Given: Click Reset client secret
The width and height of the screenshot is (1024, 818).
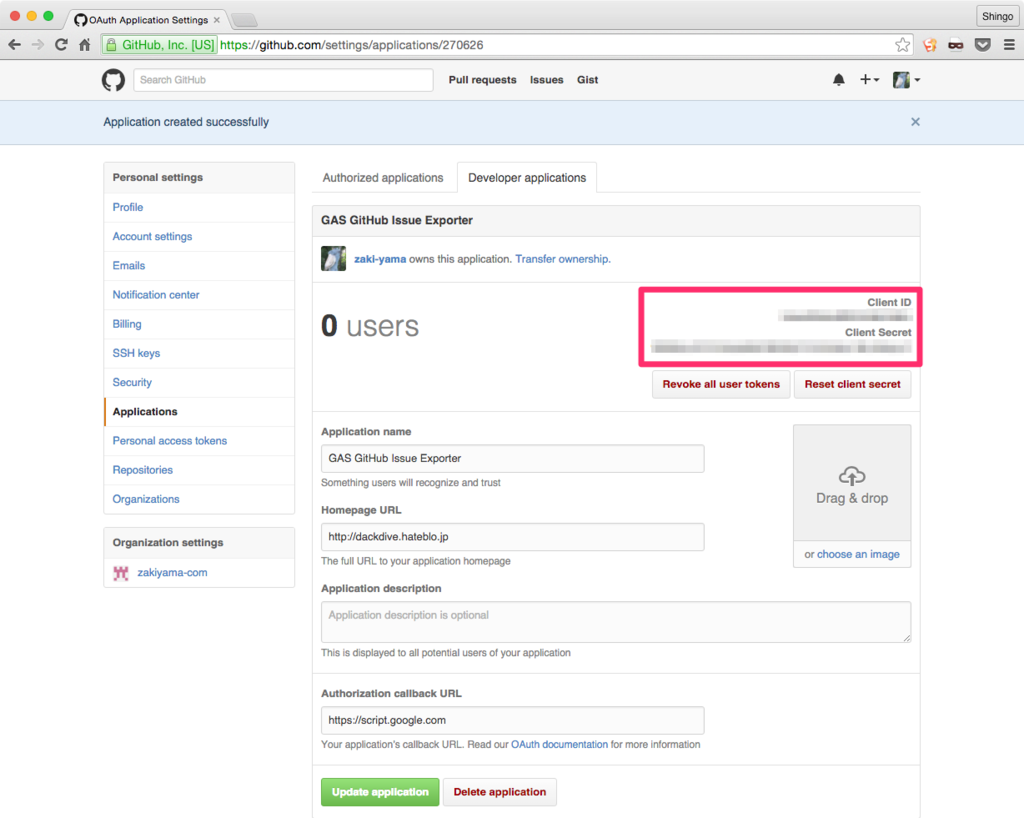Looking at the screenshot, I should [x=852, y=384].
